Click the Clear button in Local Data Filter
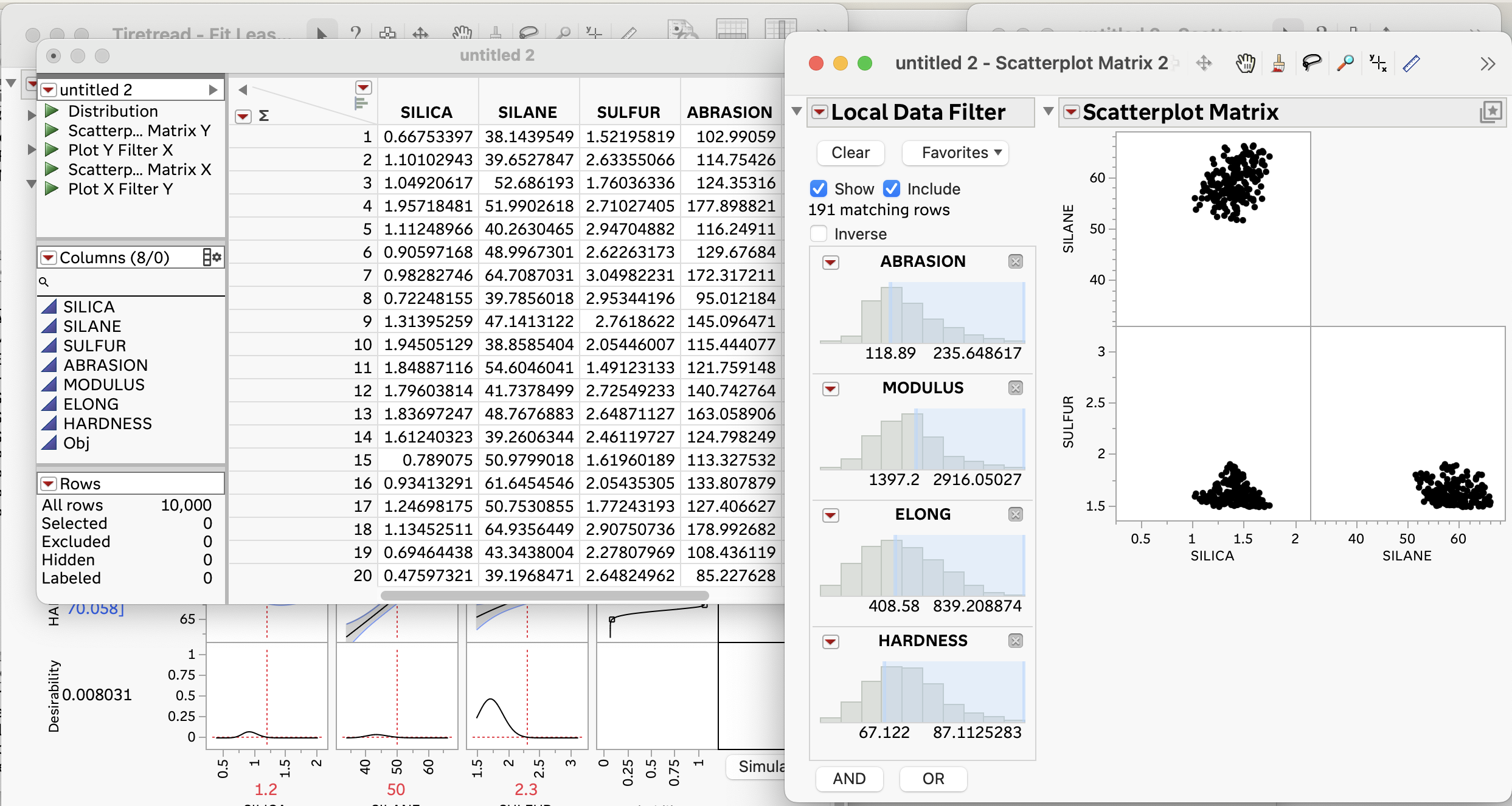This screenshot has height=806, width=1512. (850, 153)
